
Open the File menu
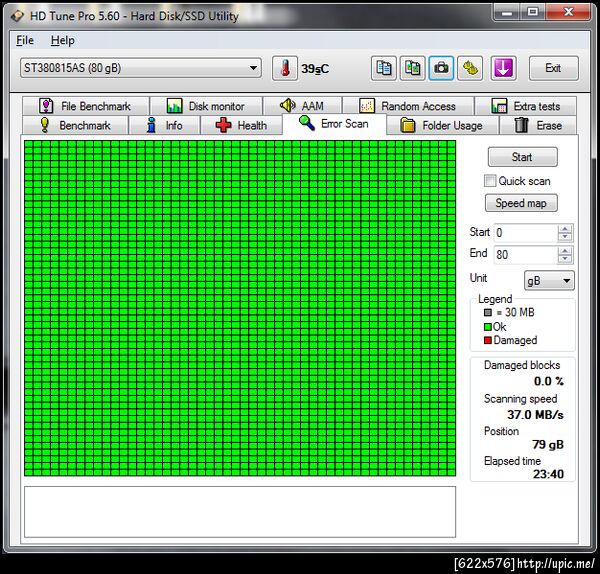(x=25, y=40)
